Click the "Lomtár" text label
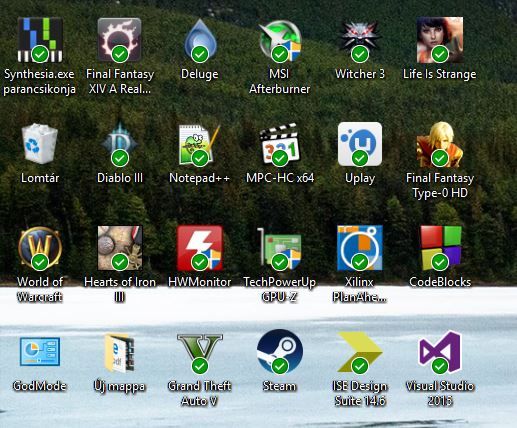Viewport: 517px width, 428px height. click(x=40, y=178)
